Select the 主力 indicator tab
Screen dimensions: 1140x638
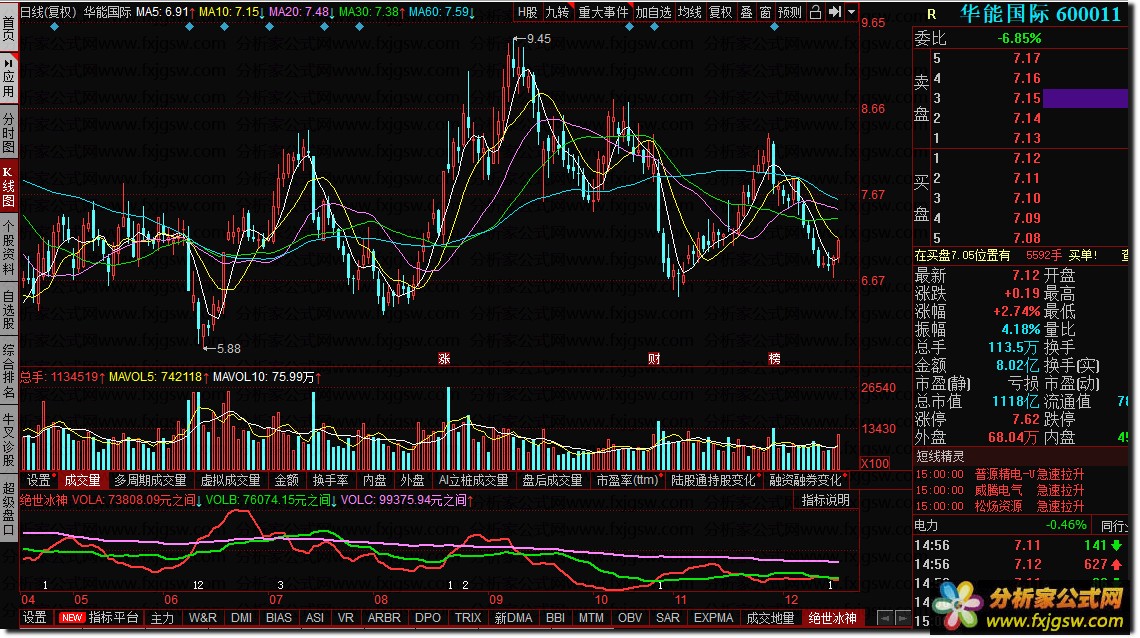coord(162,618)
